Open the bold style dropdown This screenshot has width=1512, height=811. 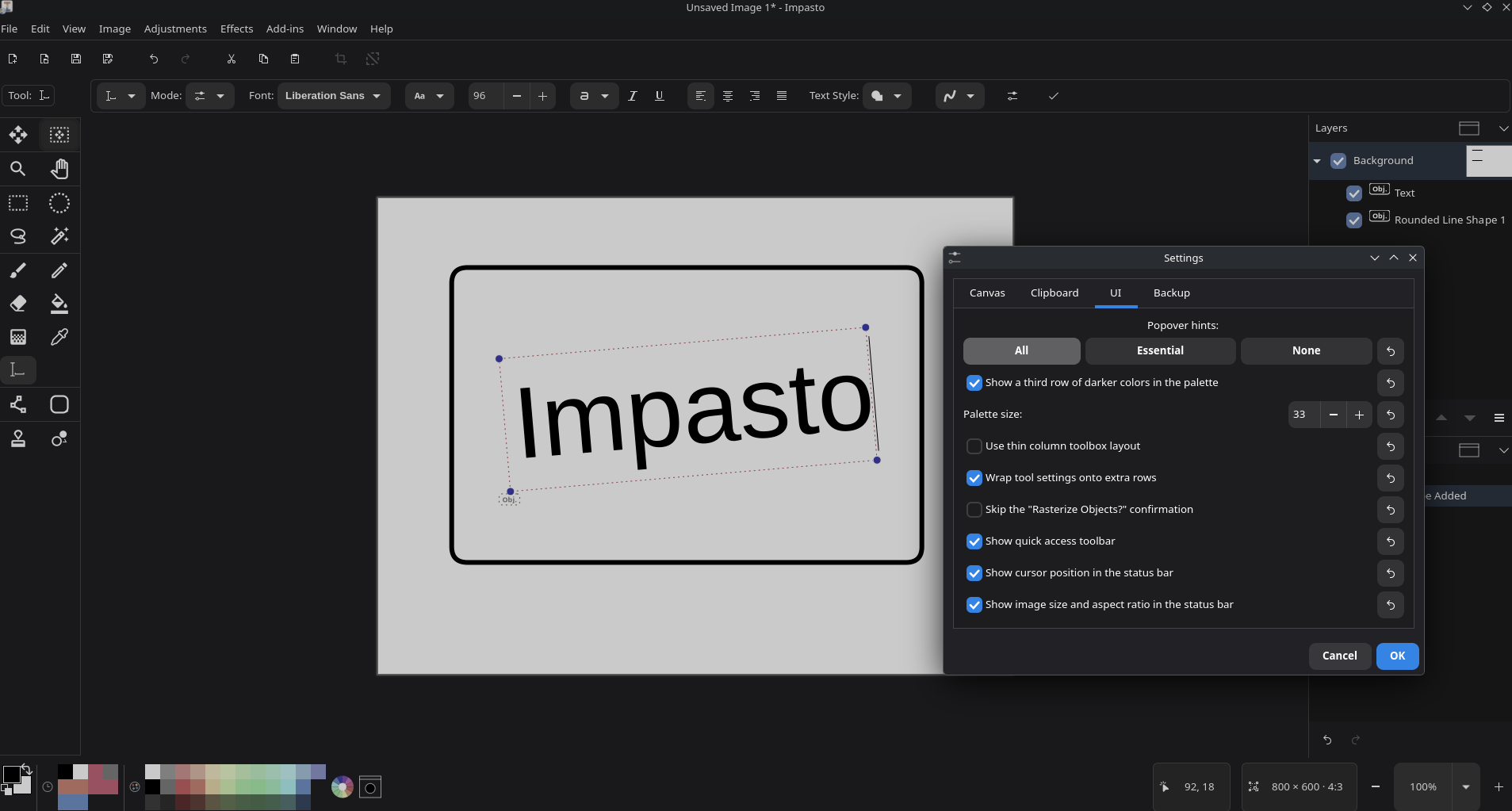click(x=594, y=96)
